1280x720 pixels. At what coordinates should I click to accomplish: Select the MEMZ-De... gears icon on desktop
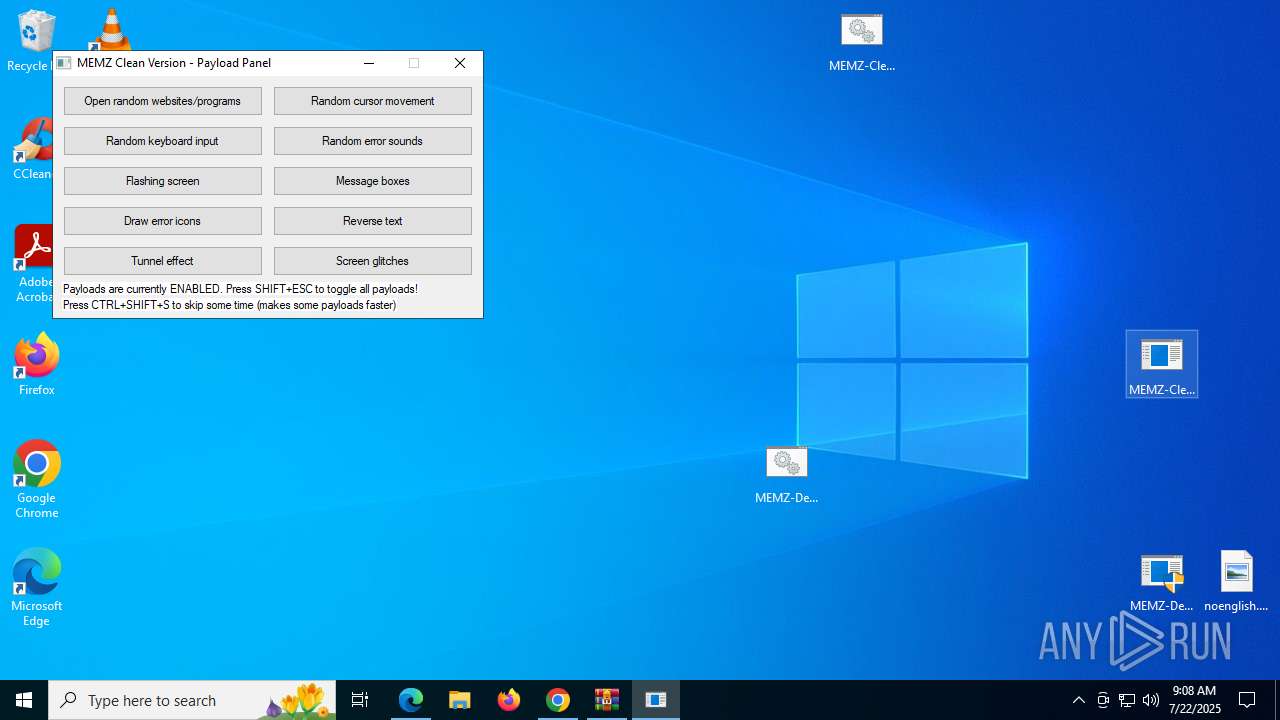coord(787,476)
